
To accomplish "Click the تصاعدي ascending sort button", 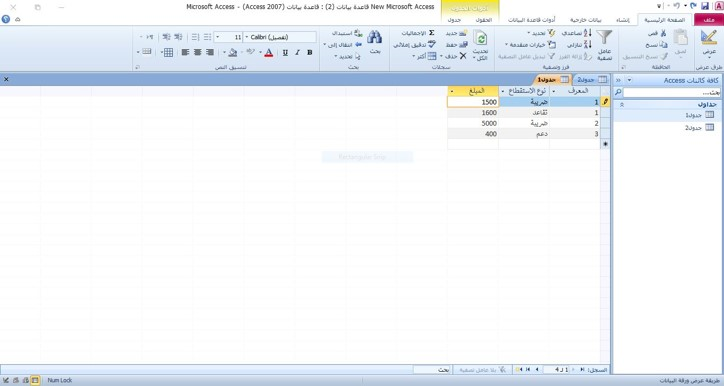I will [577, 33].
